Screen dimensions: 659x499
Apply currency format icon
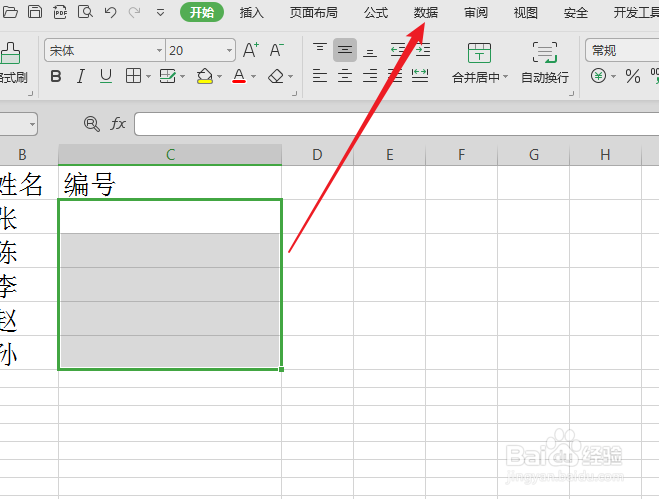coord(598,76)
